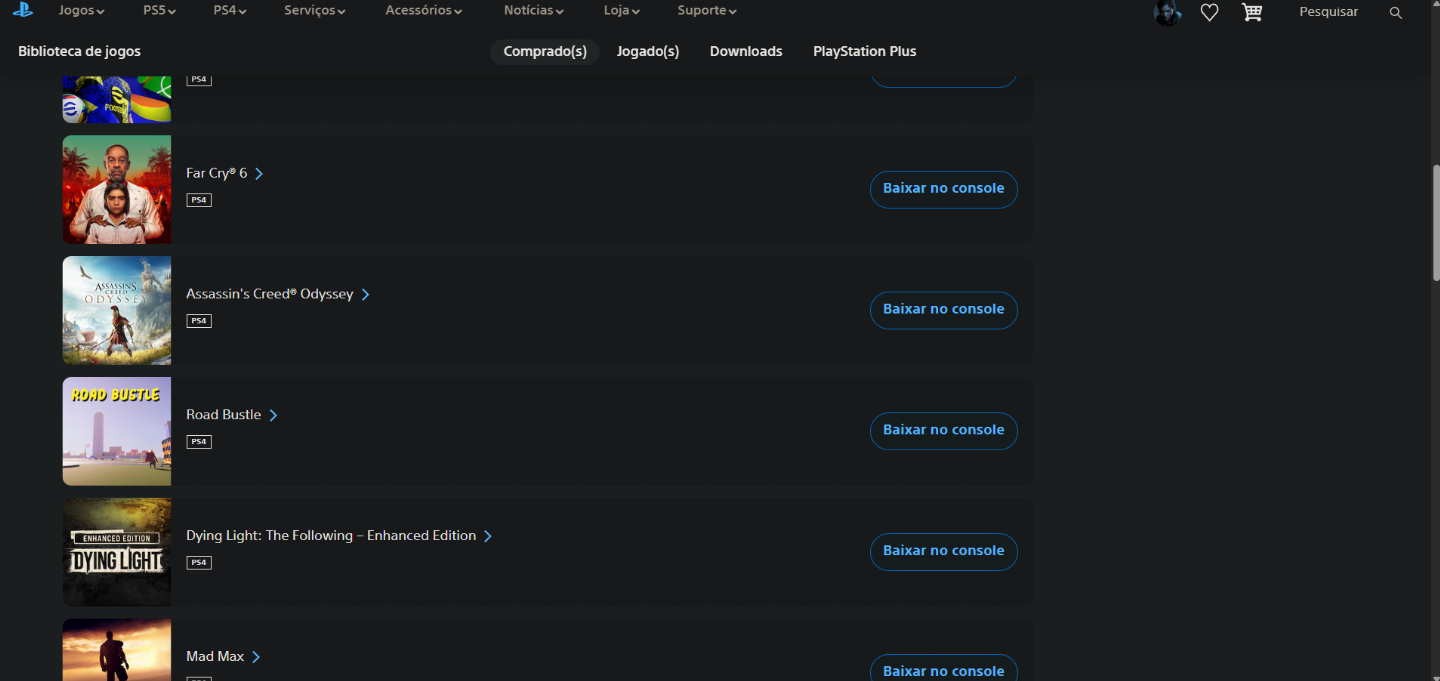Click the Road Bustle cover thumbnail
1440x681 pixels.
coord(117,432)
